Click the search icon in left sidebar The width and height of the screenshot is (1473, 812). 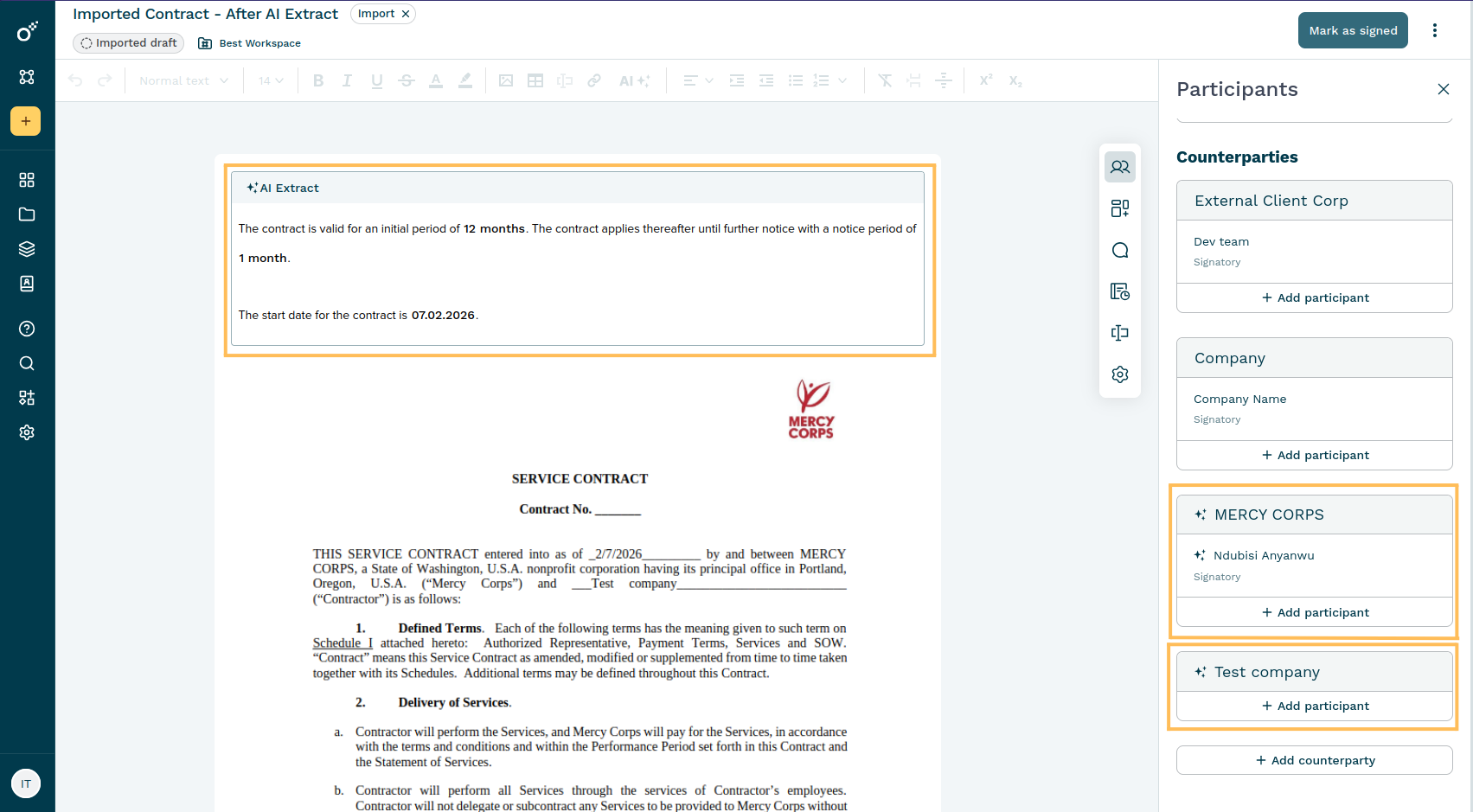[x=27, y=363]
